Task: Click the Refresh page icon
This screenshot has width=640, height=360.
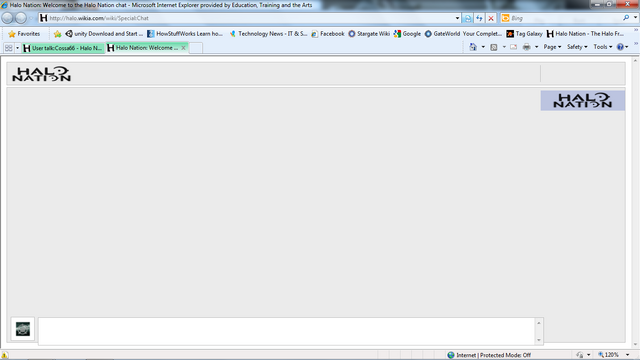Action: pyautogui.click(x=479, y=18)
